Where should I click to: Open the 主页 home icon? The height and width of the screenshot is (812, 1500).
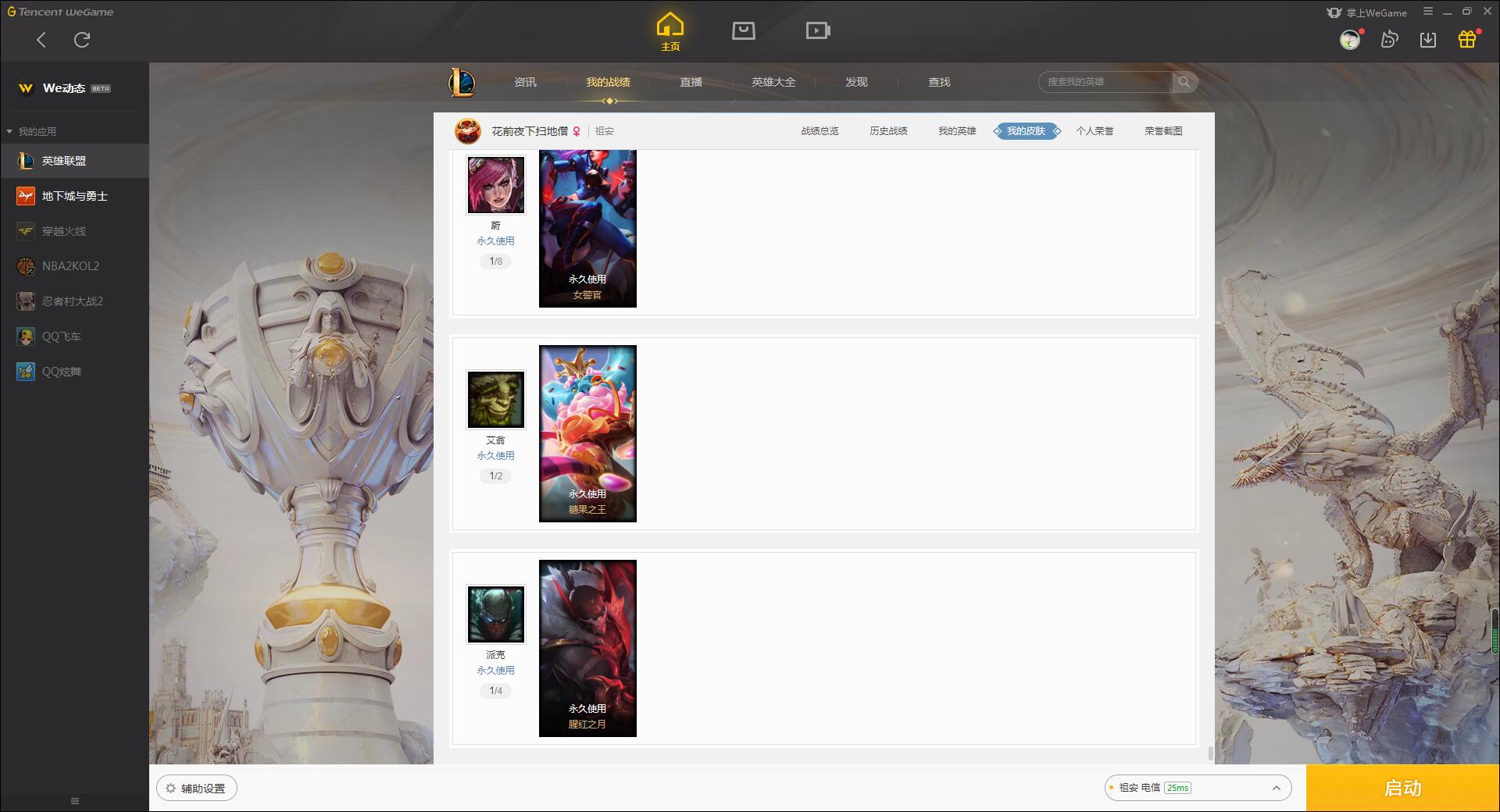coord(670,32)
